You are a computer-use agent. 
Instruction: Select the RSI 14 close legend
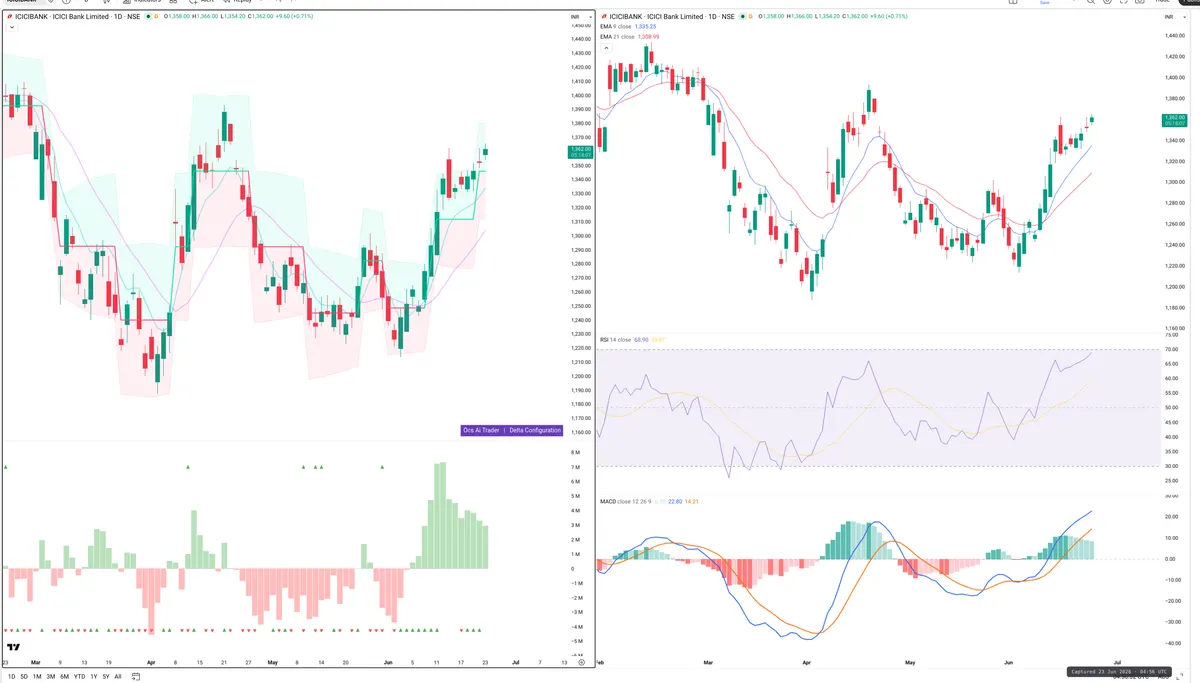coord(614,340)
